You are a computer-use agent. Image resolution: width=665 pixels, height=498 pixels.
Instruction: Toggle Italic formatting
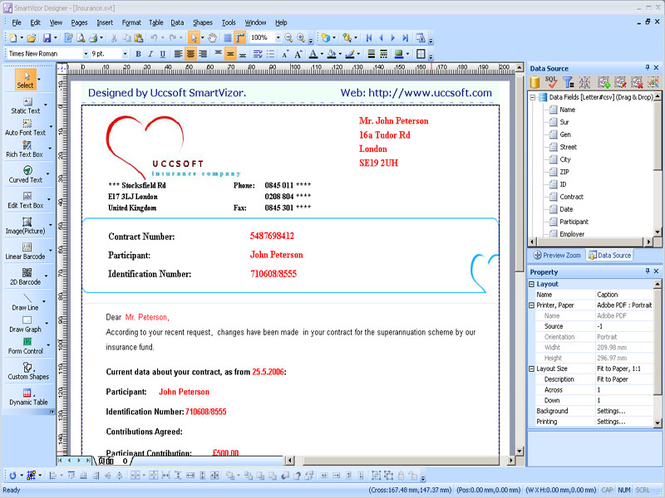(x=150, y=54)
